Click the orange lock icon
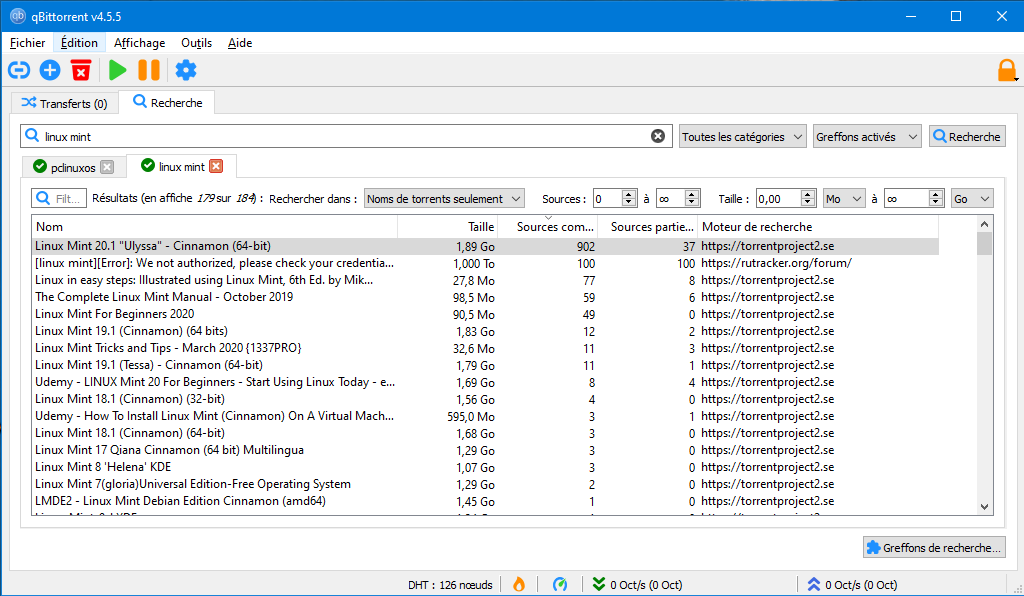Image resolution: width=1024 pixels, height=596 pixels. click(x=1006, y=70)
